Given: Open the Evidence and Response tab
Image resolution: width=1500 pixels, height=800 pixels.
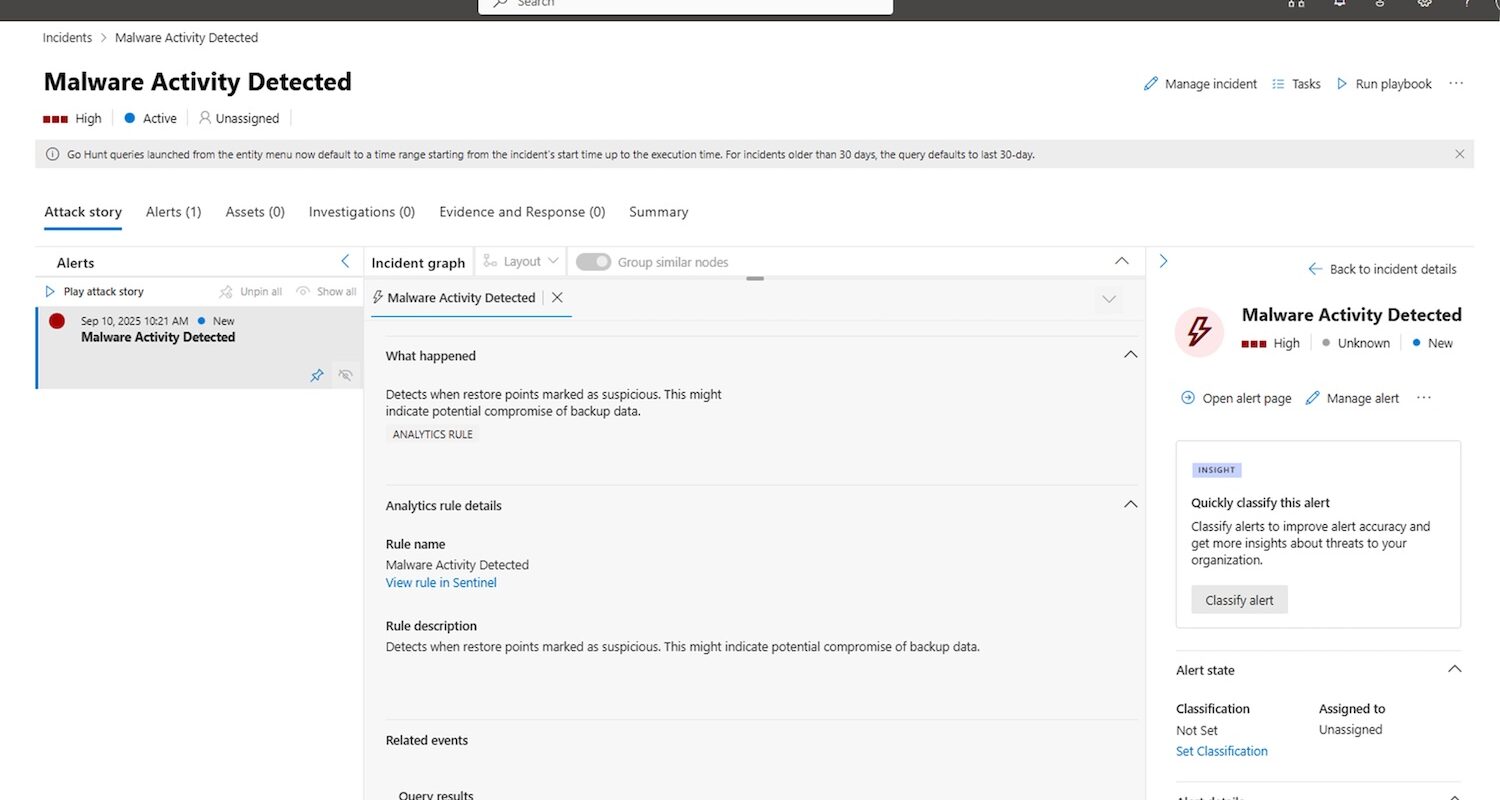Looking at the screenshot, I should coord(522,212).
